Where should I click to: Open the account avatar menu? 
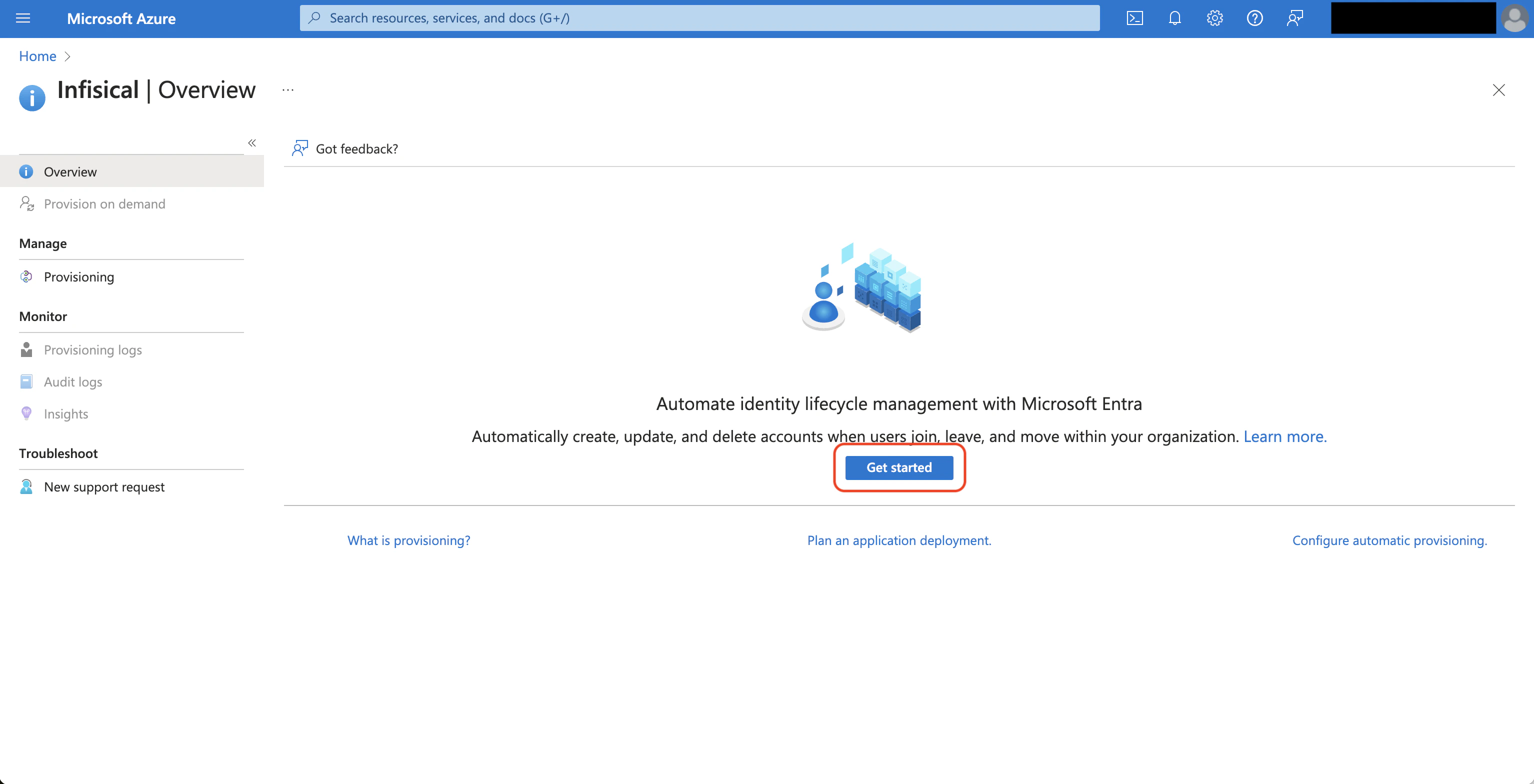[1514, 18]
